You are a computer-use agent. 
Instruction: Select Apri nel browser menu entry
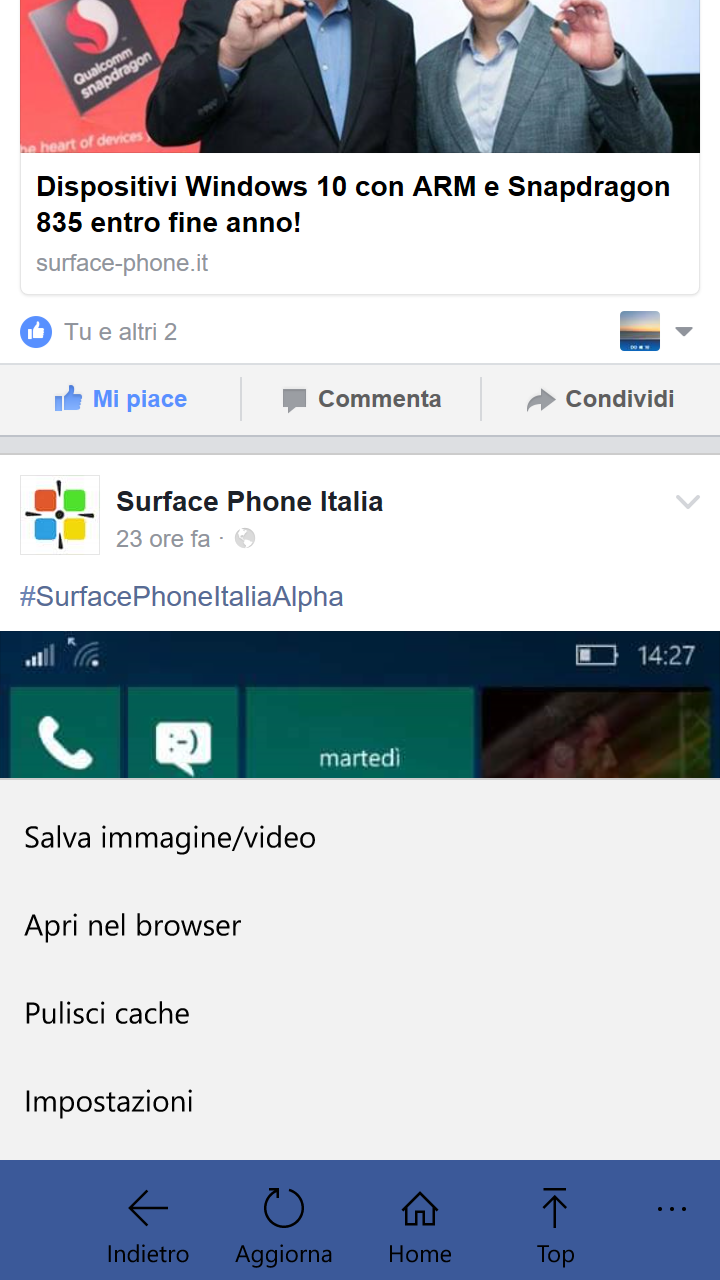(360, 925)
